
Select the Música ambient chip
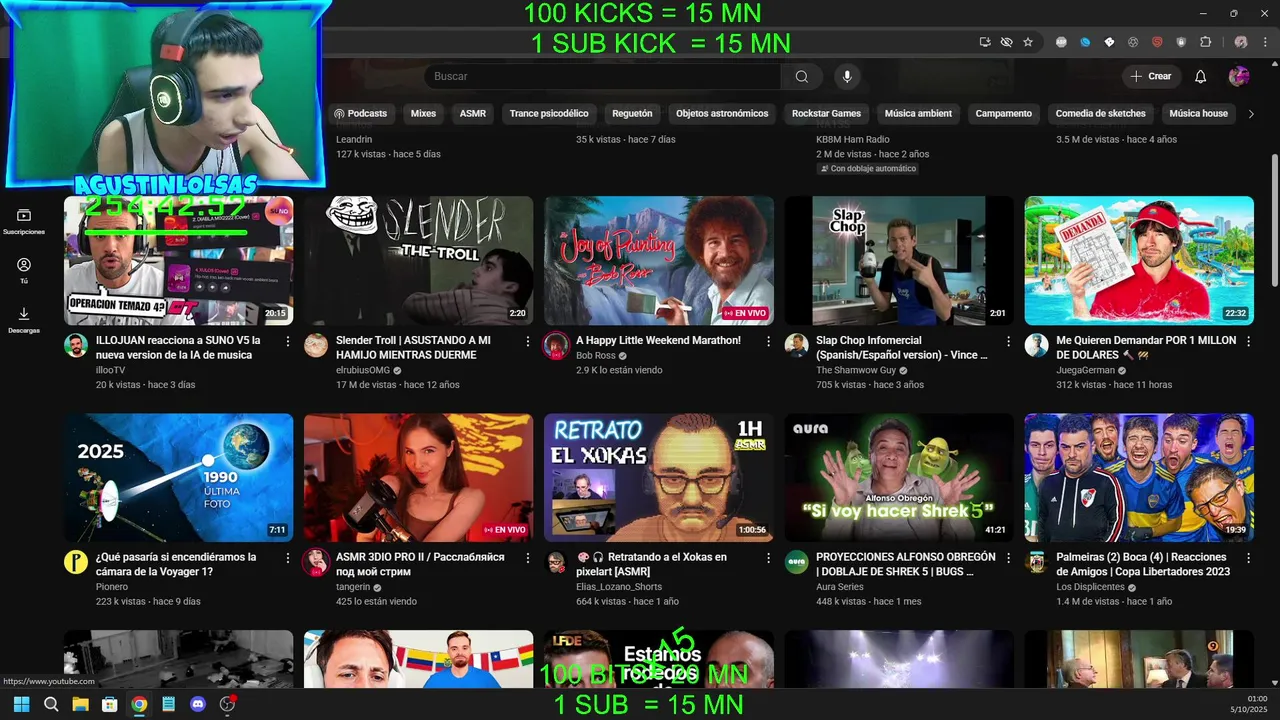tap(918, 114)
